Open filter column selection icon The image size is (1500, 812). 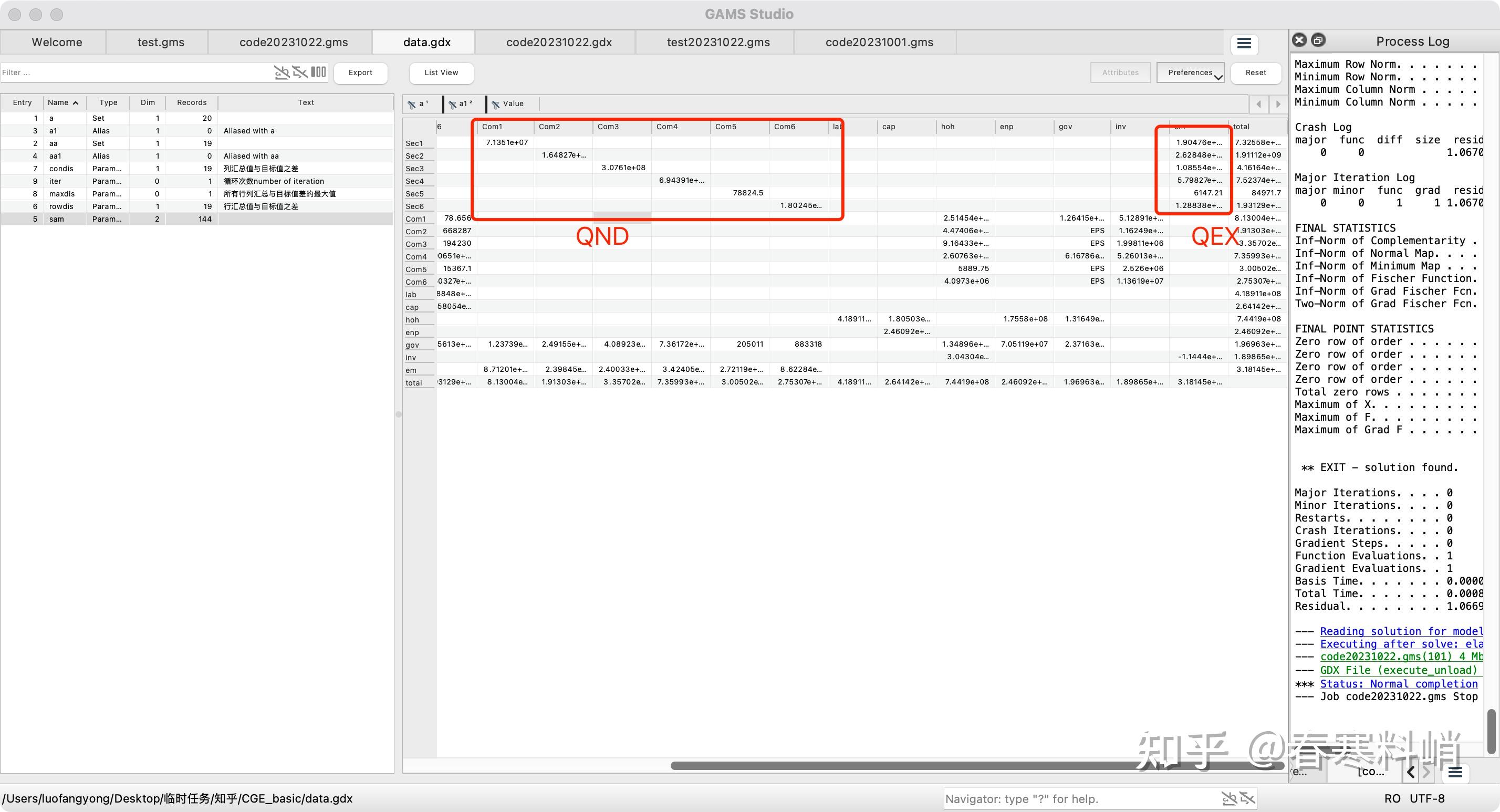coord(318,72)
